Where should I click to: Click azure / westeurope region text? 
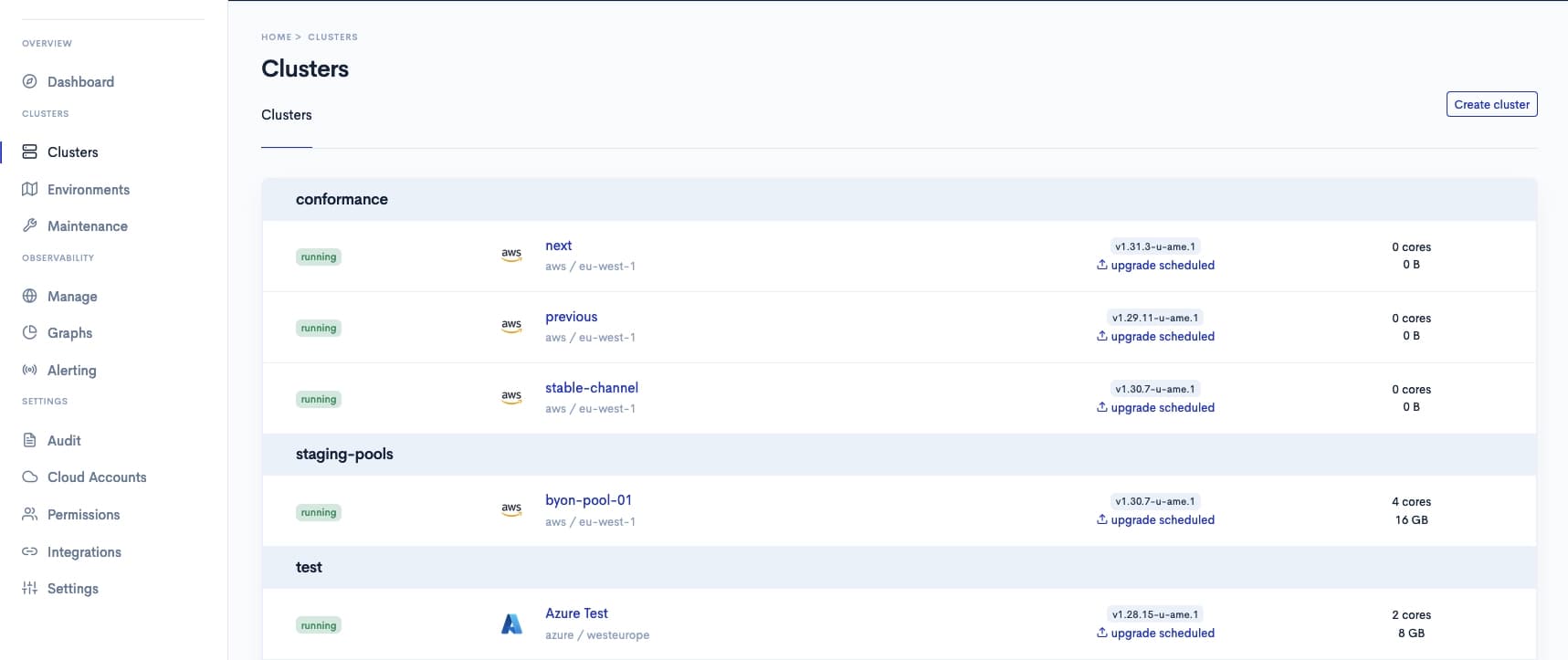pyautogui.click(x=597, y=634)
